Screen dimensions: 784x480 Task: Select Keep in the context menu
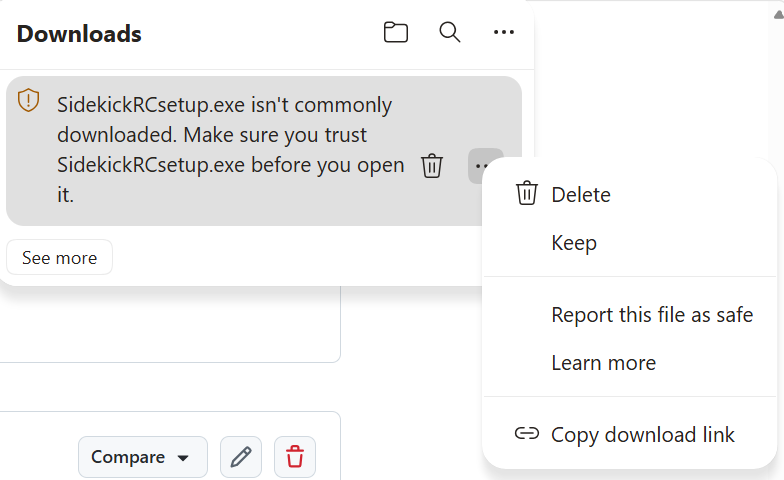click(x=629, y=242)
